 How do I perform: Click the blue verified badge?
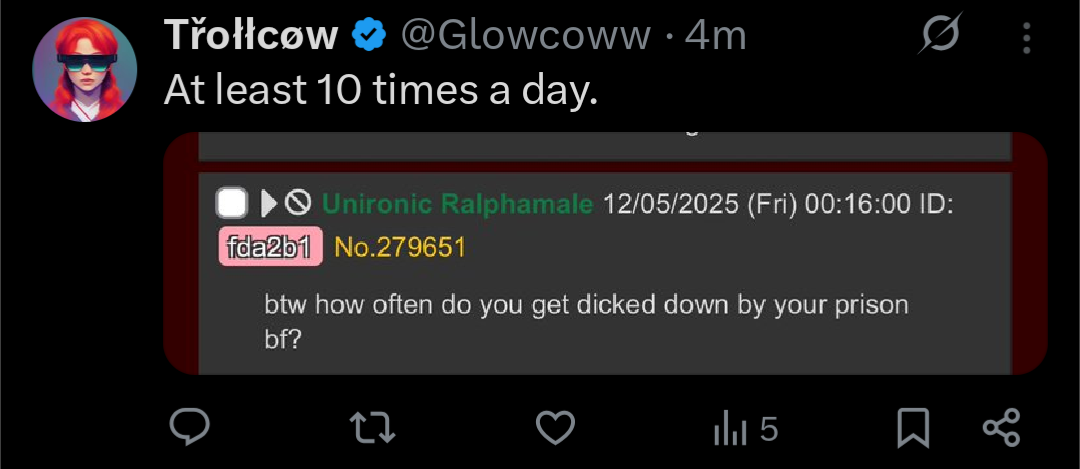tap(369, 36)
